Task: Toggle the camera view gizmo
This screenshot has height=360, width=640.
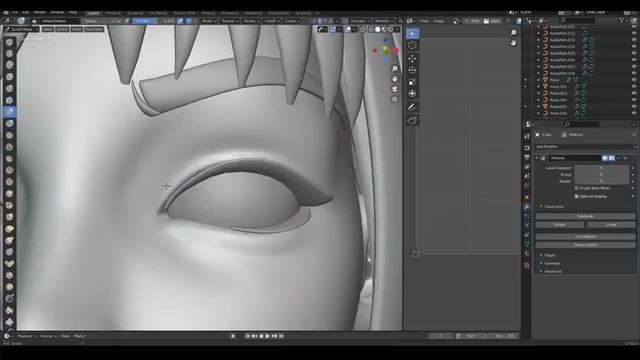Action: click(395, 89)
